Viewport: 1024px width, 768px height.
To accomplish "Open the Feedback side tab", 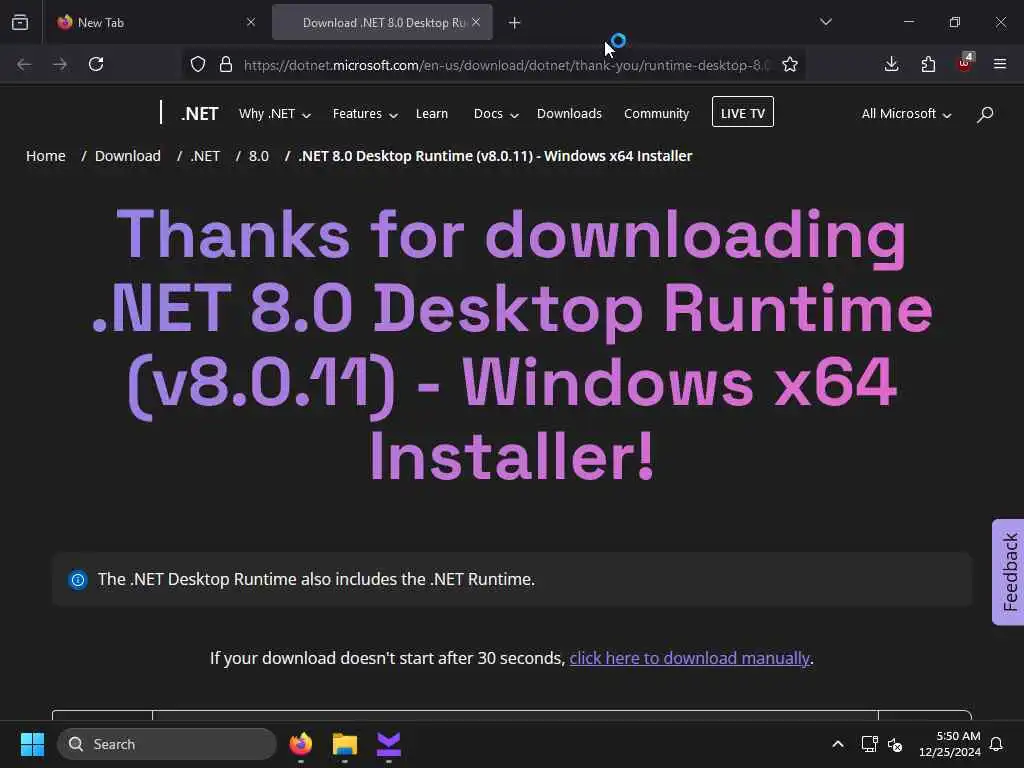I will pos(1008,572).
